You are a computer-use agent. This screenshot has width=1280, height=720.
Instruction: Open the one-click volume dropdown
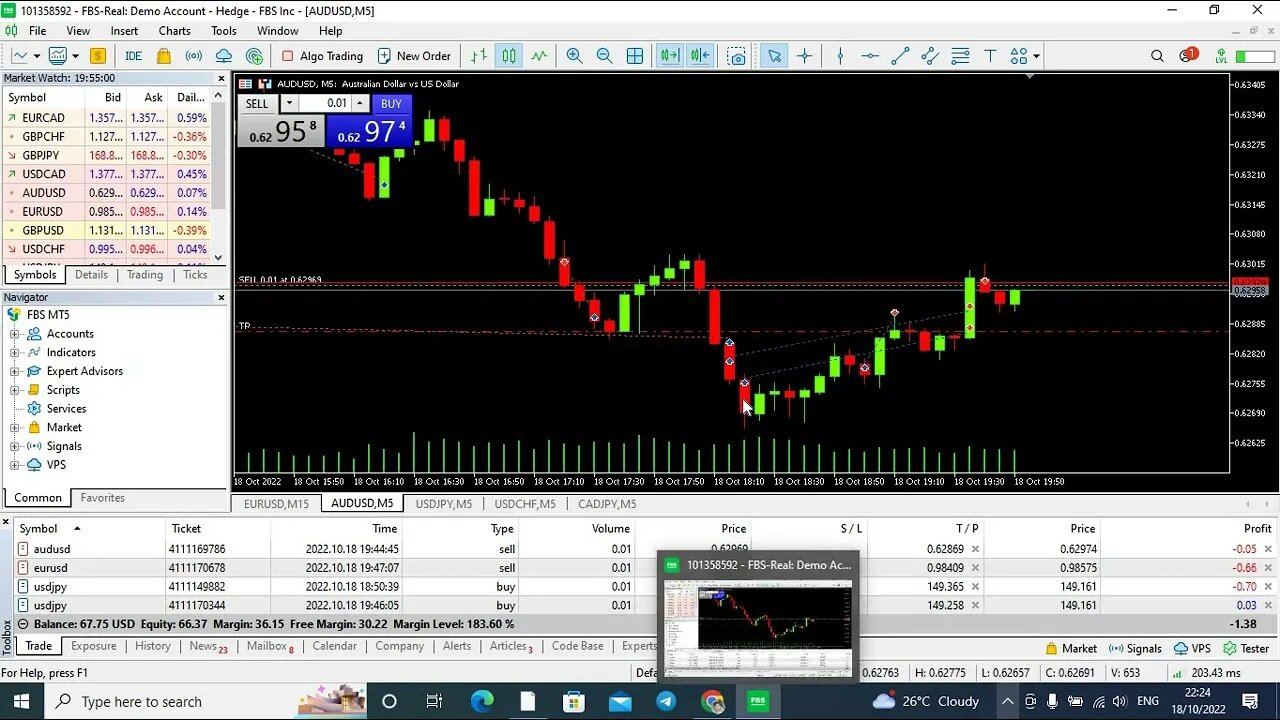[x=289, y=103]
